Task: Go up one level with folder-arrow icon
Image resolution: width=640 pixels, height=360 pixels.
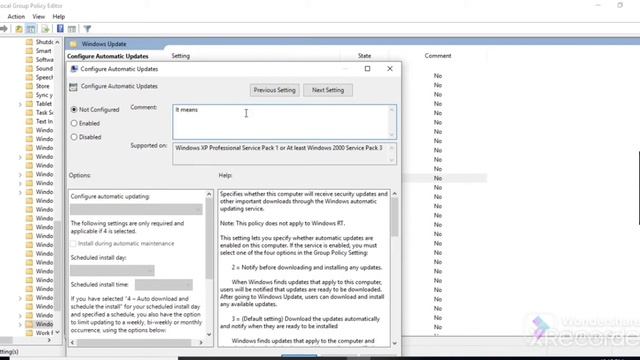Action: coord(19,29)
